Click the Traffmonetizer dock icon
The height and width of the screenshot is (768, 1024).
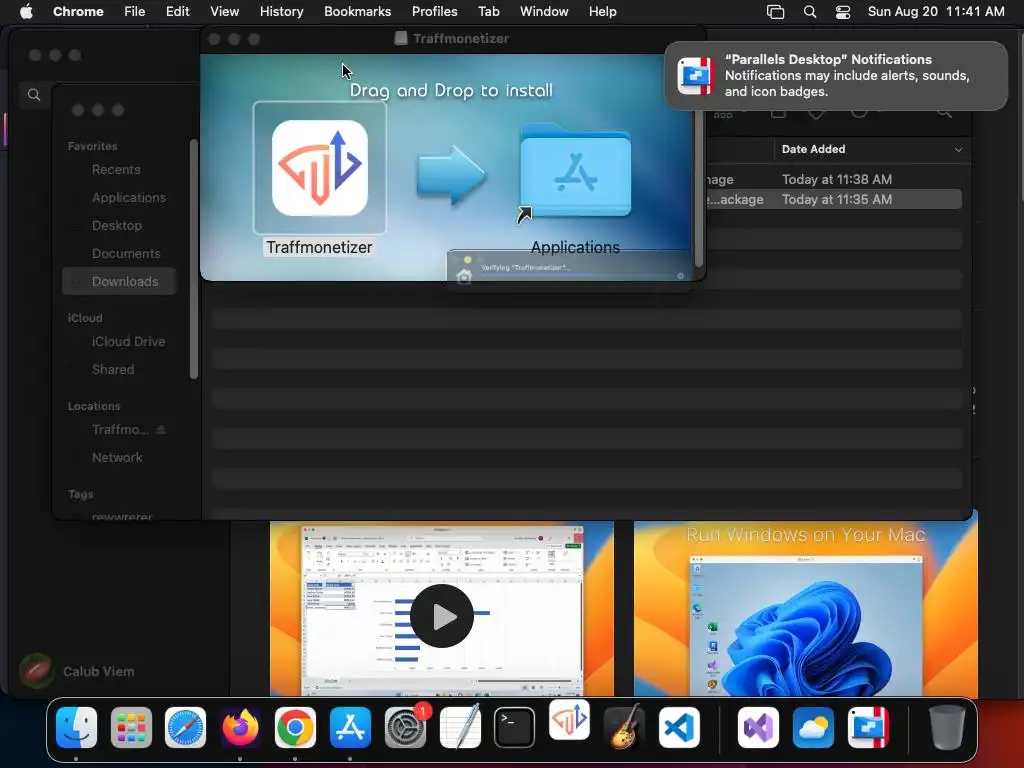click(569, 720)
